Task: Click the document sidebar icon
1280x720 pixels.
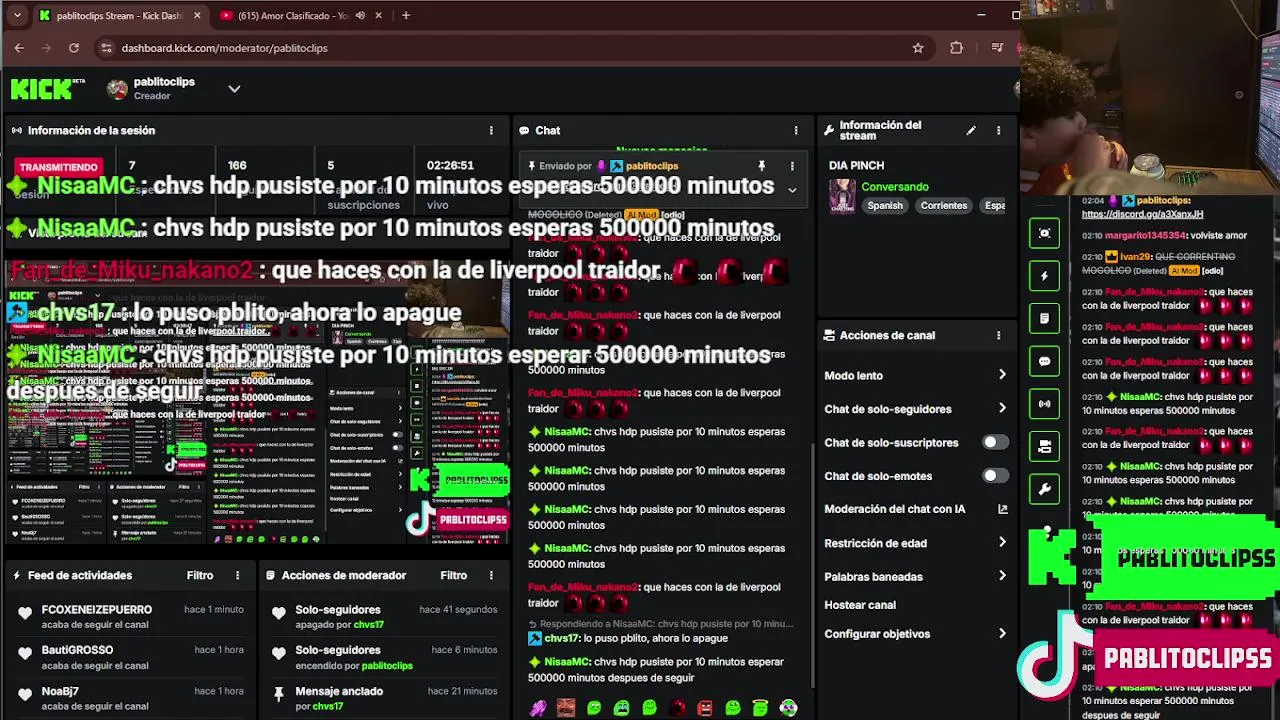Action: (x=1045, y=319)
